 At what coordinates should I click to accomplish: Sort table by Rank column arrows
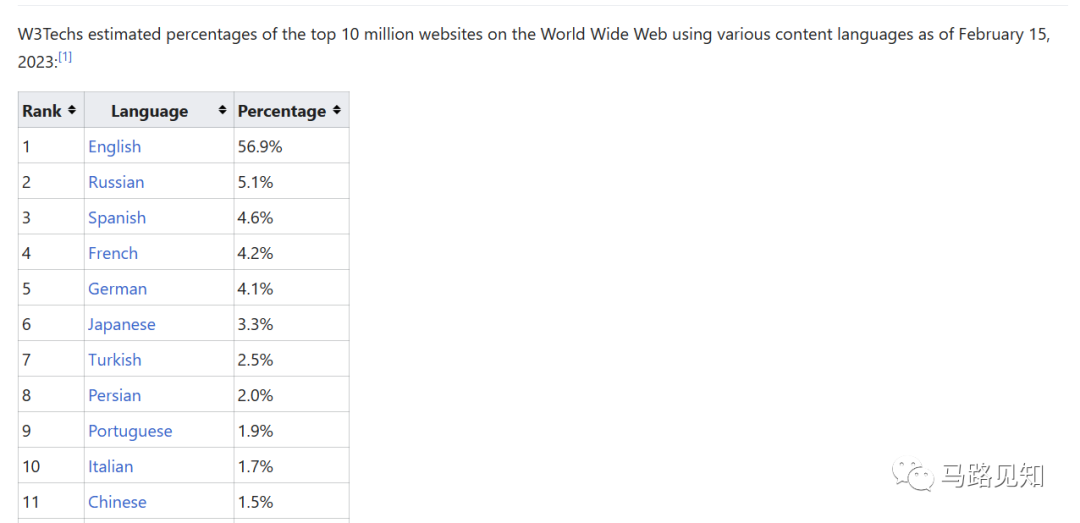(x=72, y=110)
